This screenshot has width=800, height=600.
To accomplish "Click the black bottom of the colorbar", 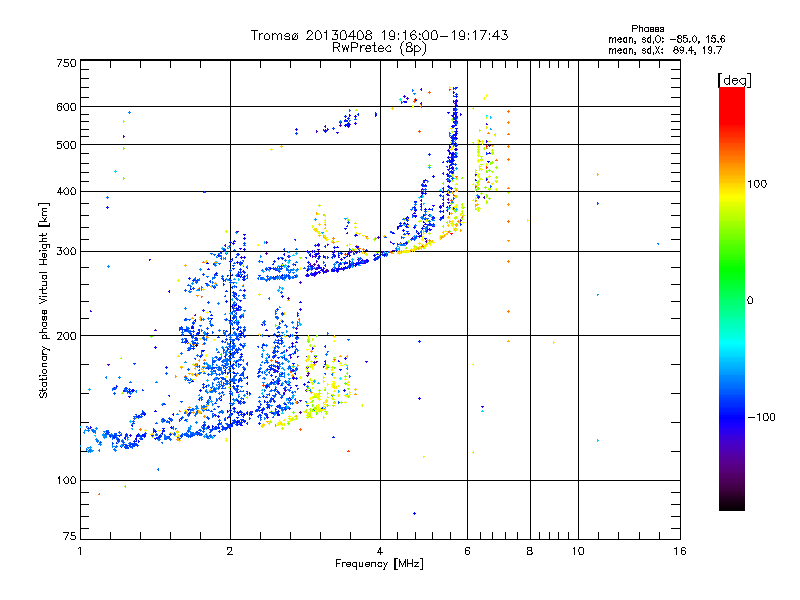I will pos(732,503).
